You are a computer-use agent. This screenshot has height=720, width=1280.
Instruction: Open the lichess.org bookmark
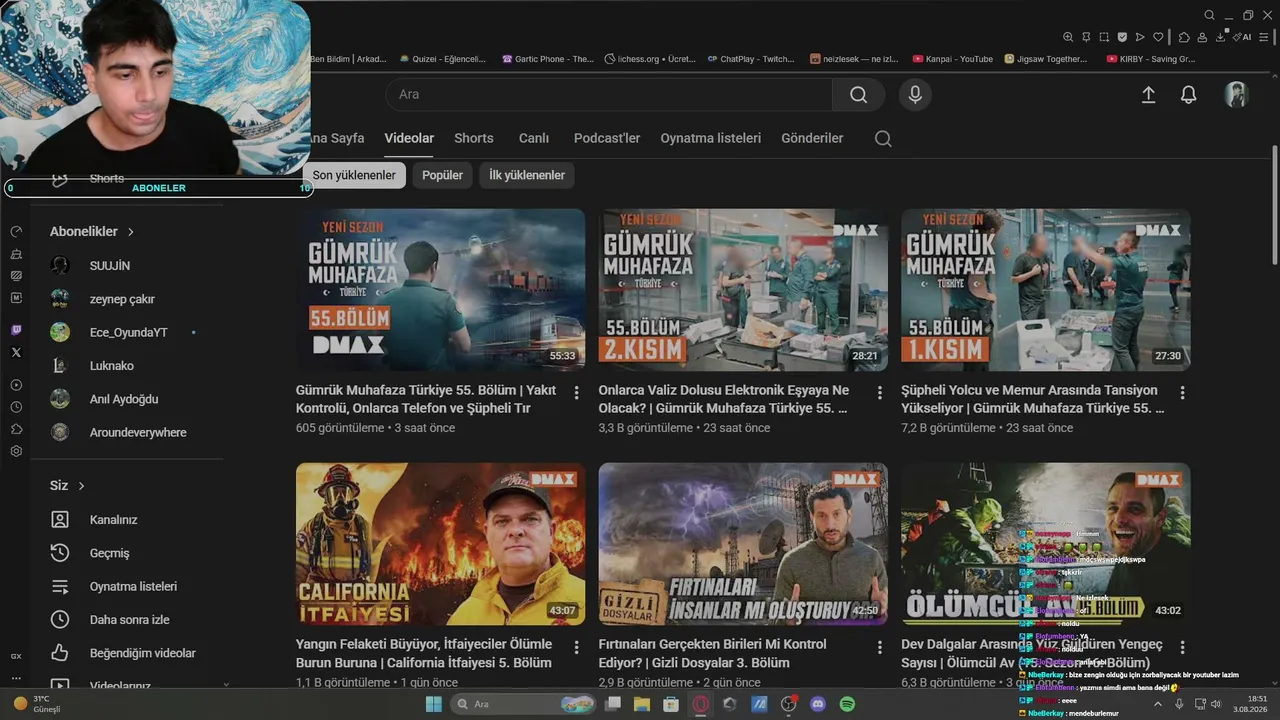(x=650, y=59)
